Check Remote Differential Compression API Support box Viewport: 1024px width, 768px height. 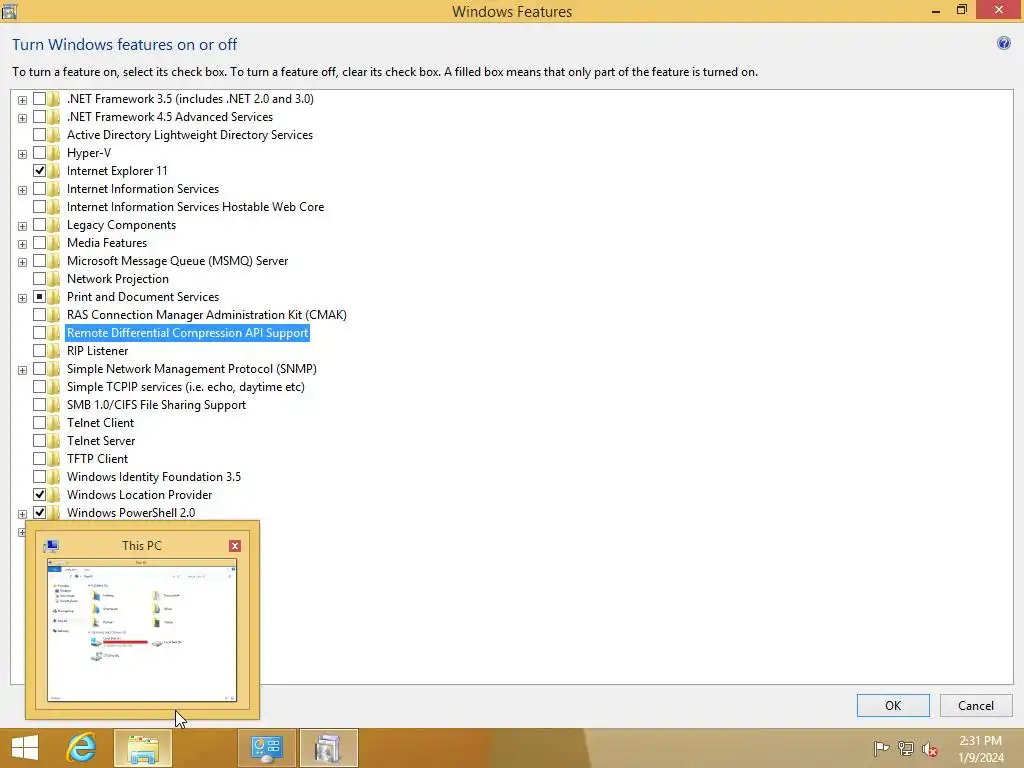pos(39,332)
